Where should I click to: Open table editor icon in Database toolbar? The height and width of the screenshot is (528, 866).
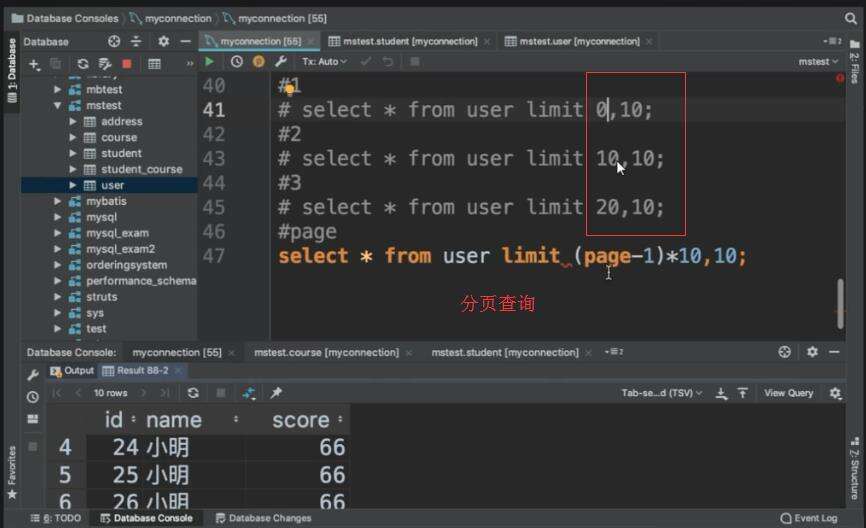pos(154,64)
